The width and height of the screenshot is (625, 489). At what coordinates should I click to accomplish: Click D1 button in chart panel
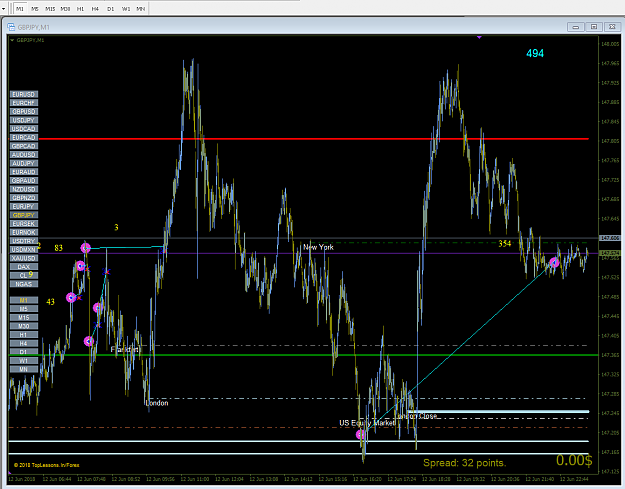coord(24,352)
